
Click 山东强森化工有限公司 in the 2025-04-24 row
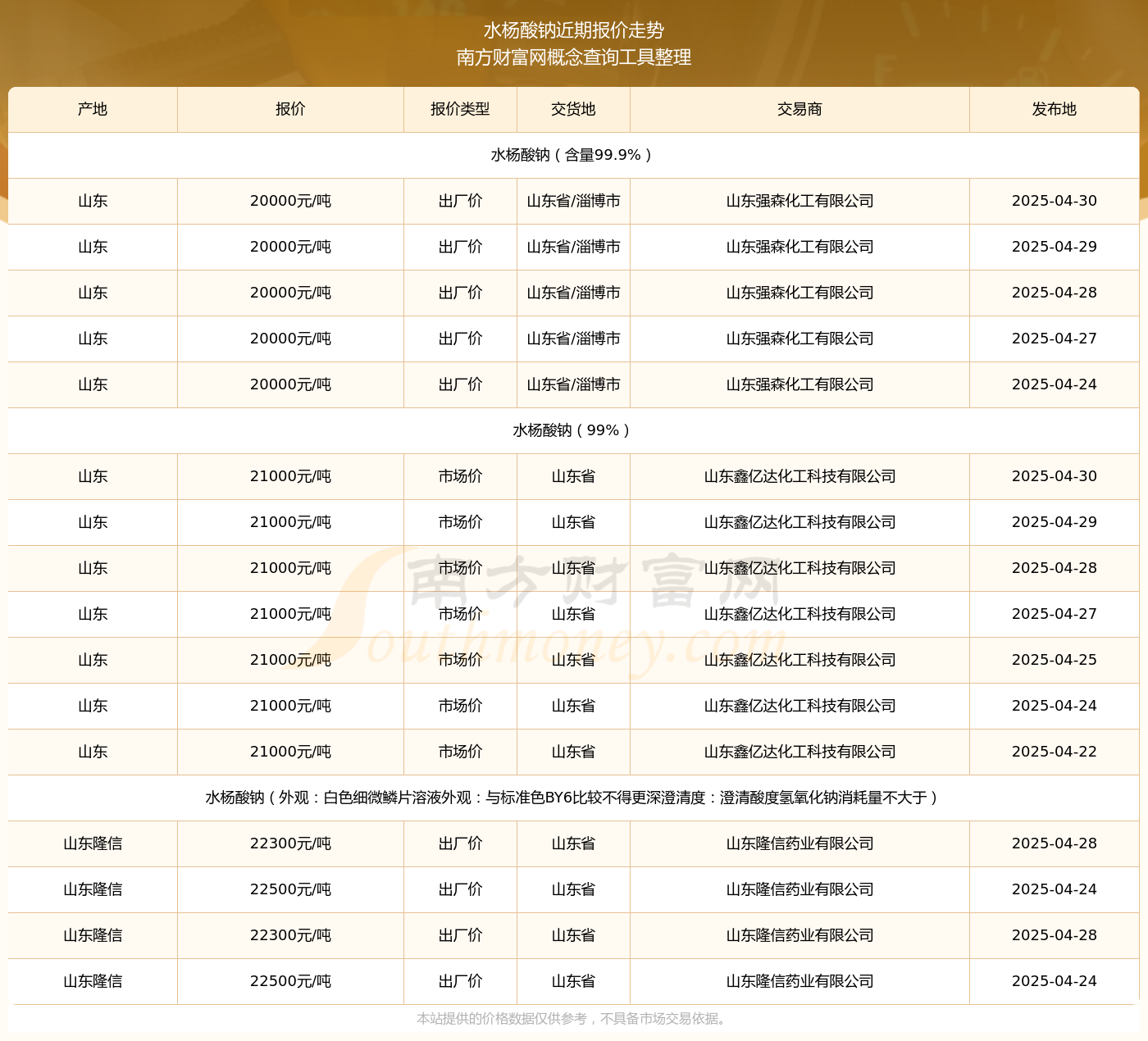[x=799, y=384]
